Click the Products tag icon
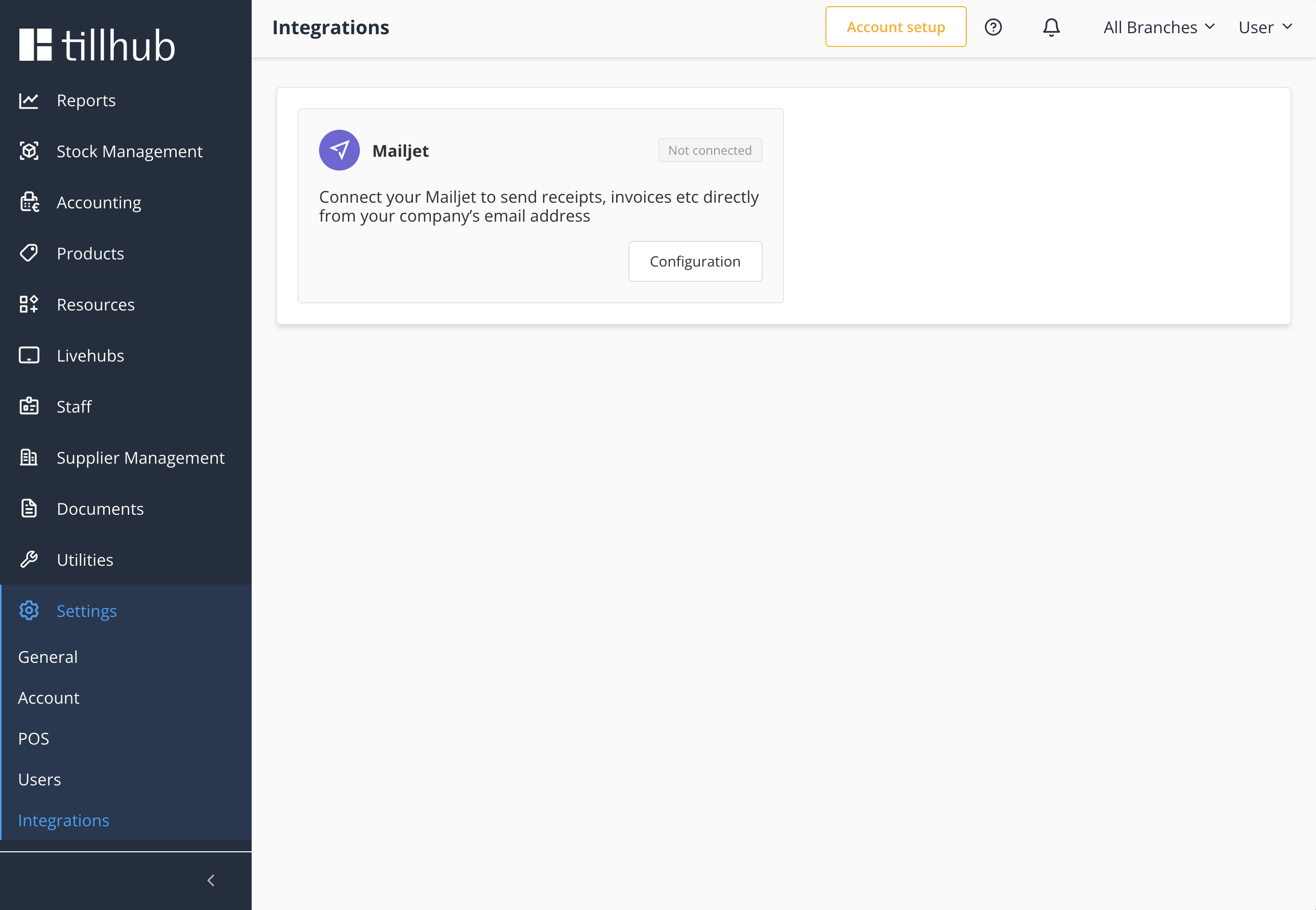 [x=29, y=253]
